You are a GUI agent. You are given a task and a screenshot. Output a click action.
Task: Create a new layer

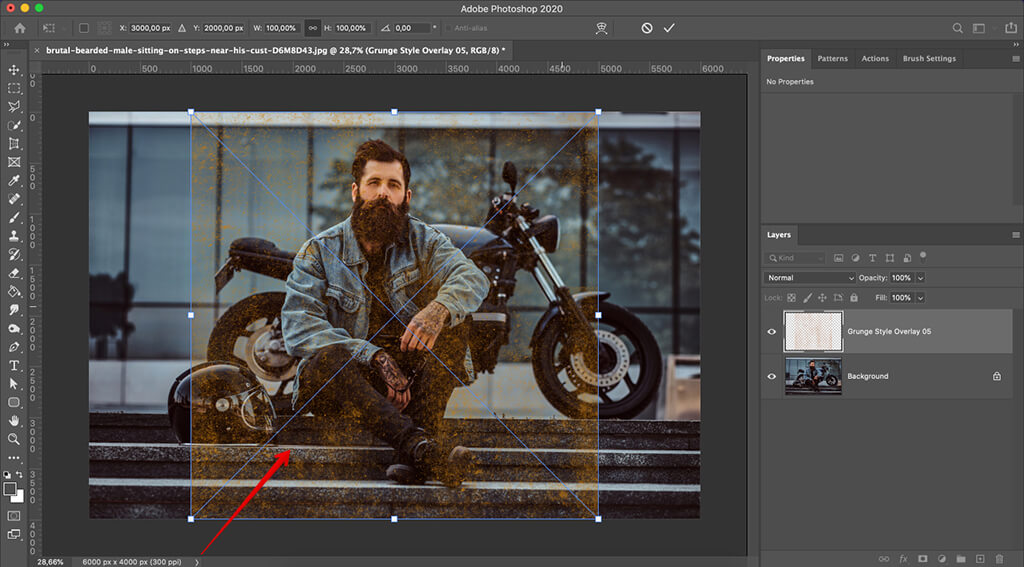click(980, 559)
